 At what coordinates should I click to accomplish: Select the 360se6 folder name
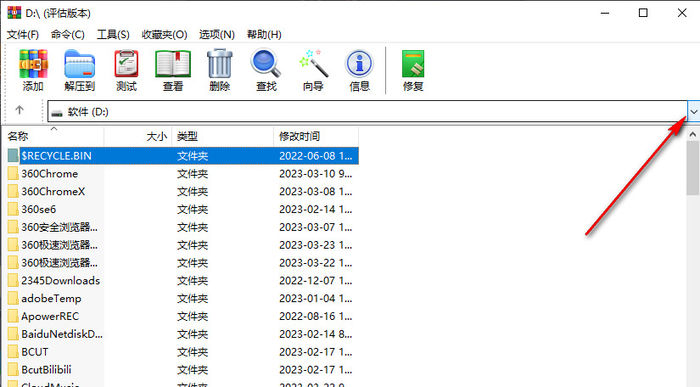[39, 209]
